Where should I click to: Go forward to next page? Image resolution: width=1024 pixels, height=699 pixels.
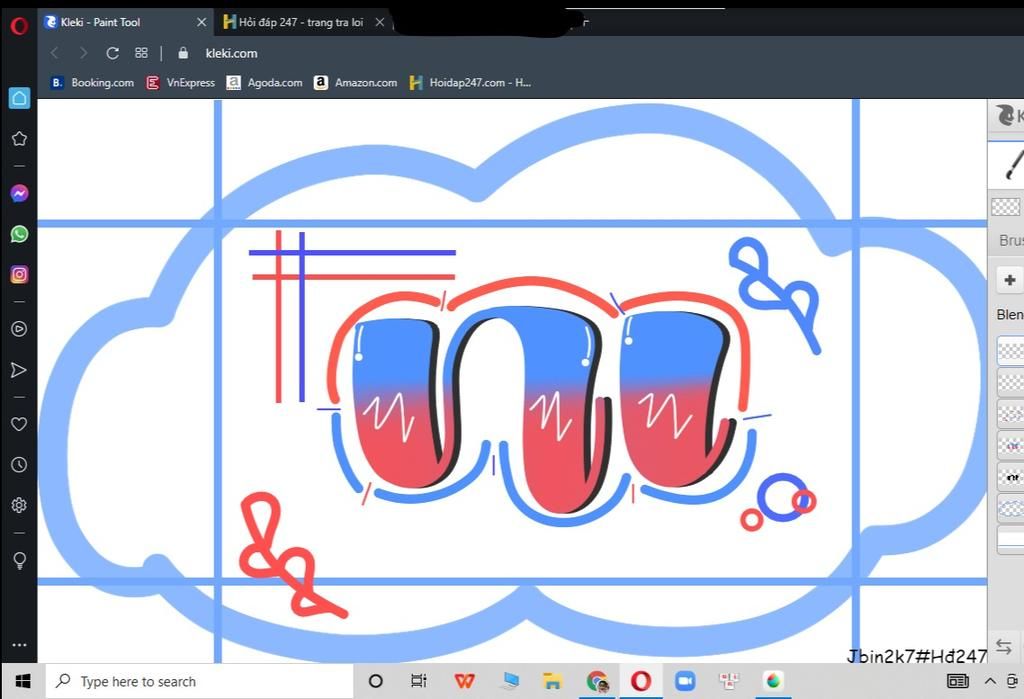pyautogui.click(x=83, y=53)
